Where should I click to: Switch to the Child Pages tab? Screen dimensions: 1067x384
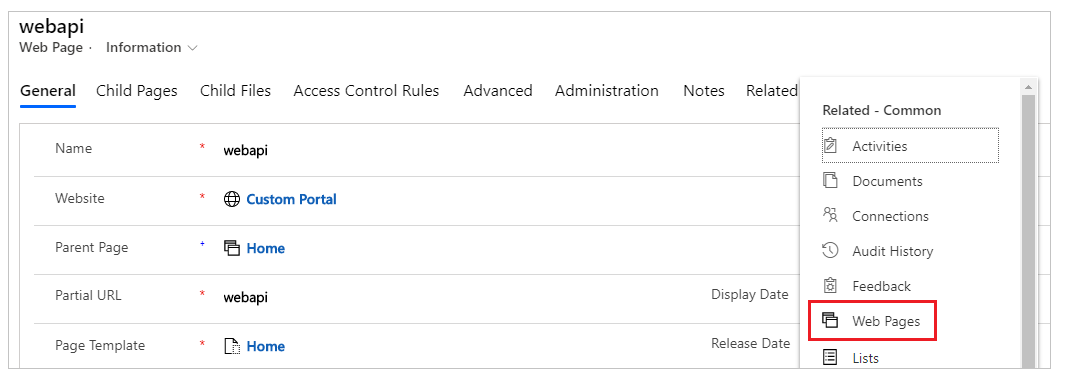[x=137, y=91]
